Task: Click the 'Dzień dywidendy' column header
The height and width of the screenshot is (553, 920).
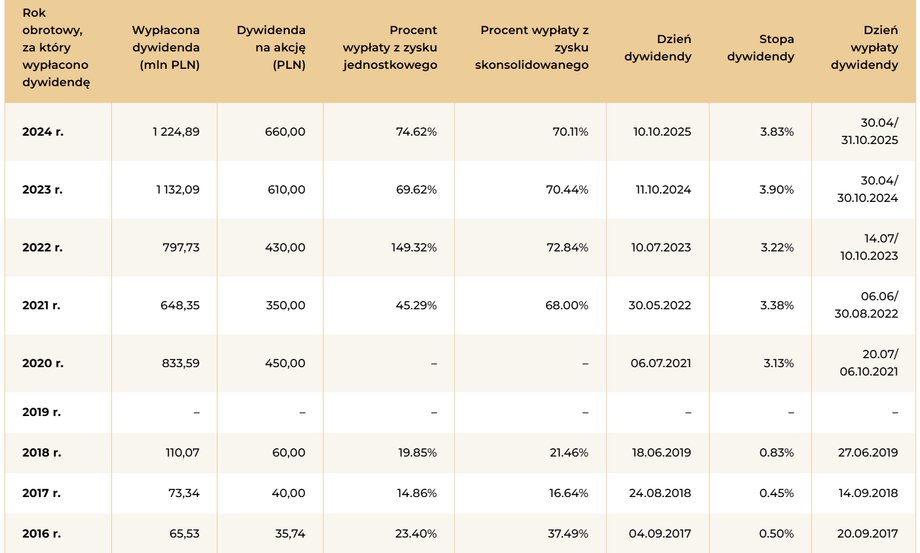Action: pos(658,48)
